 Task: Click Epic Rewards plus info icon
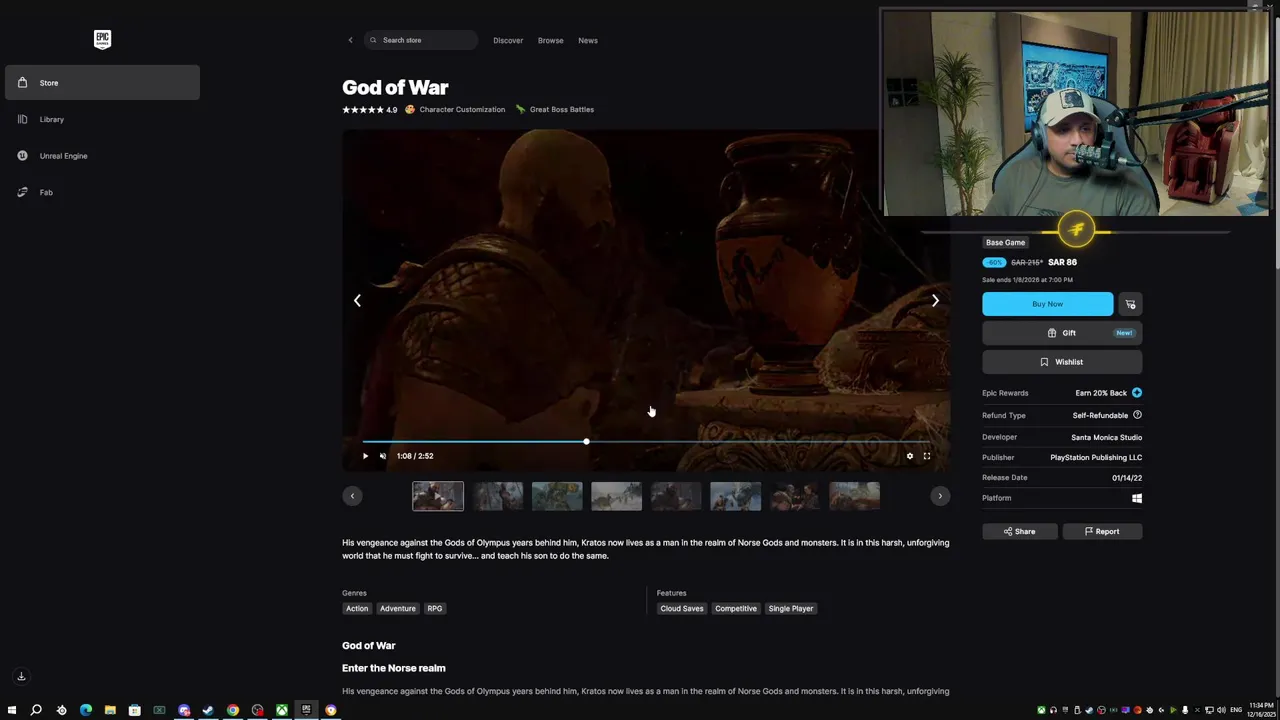coord(1136,393)
